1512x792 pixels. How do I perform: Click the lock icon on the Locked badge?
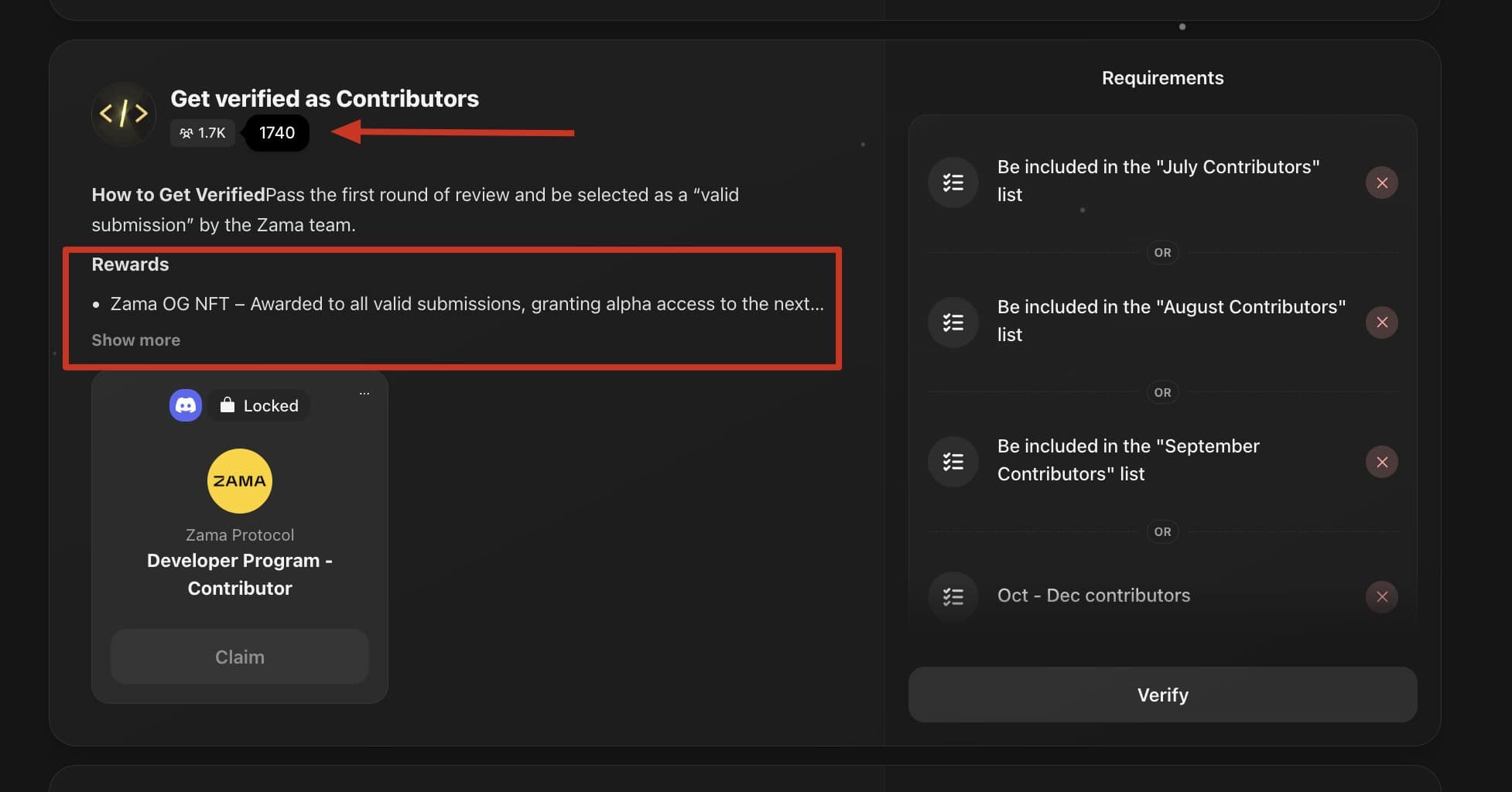coord(227,405)
